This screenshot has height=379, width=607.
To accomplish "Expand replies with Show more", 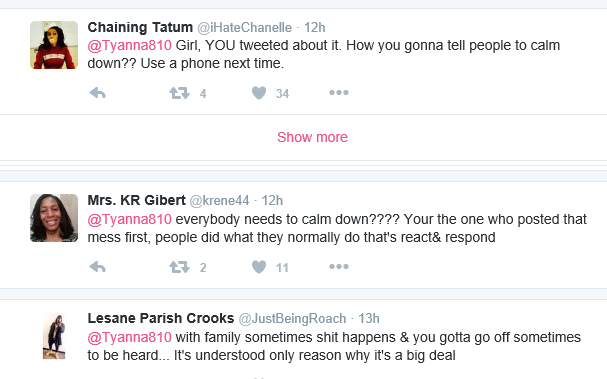I will click(312, 137).
